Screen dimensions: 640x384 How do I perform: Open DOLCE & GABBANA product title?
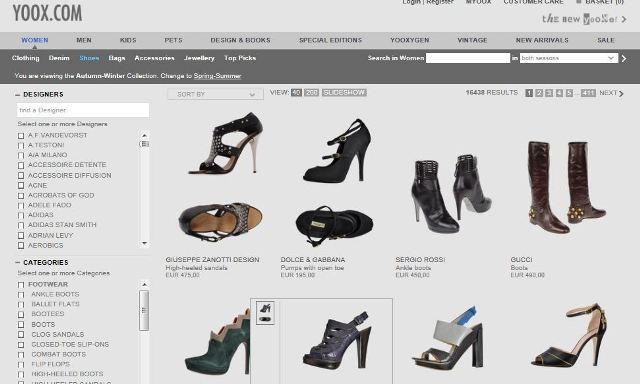(x=313, y=260)
